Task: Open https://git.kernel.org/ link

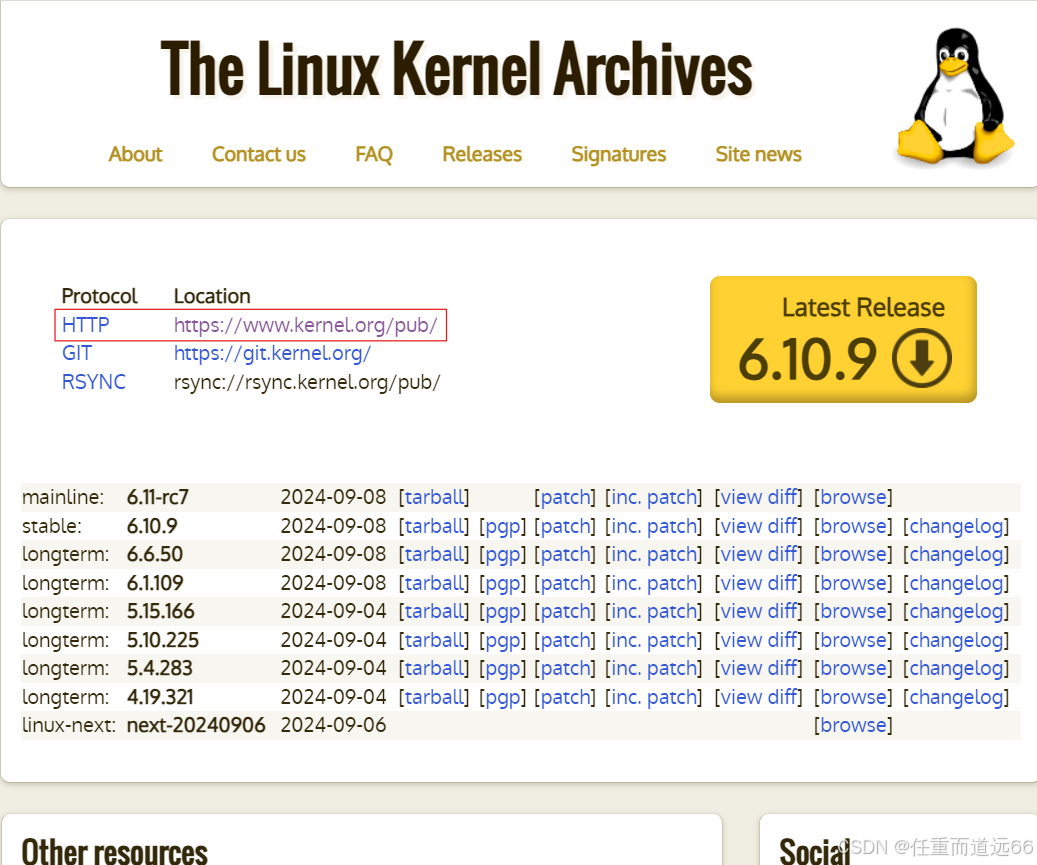Action: point(272,353)
